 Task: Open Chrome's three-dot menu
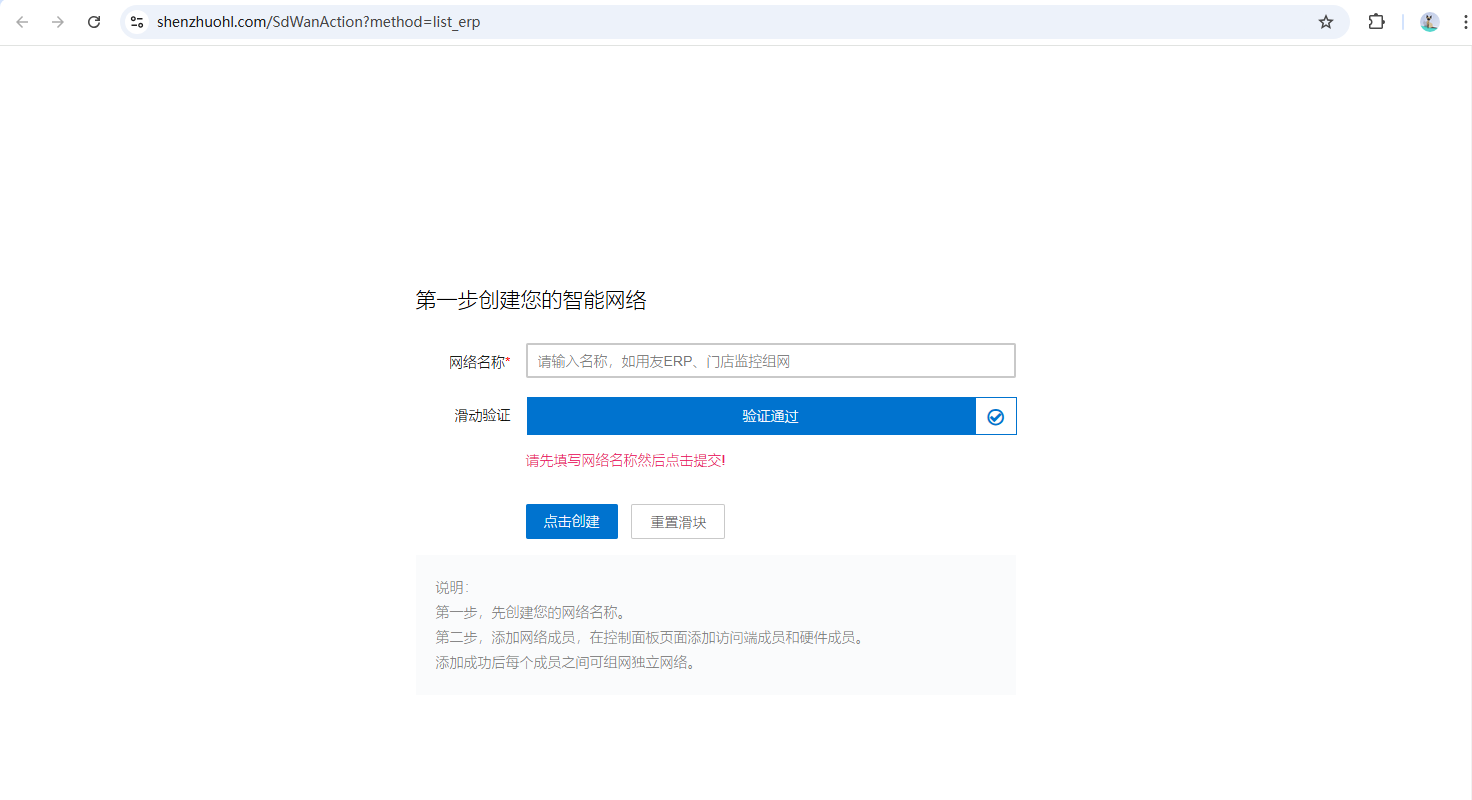pyautogui.click(x=1464, y=22)
